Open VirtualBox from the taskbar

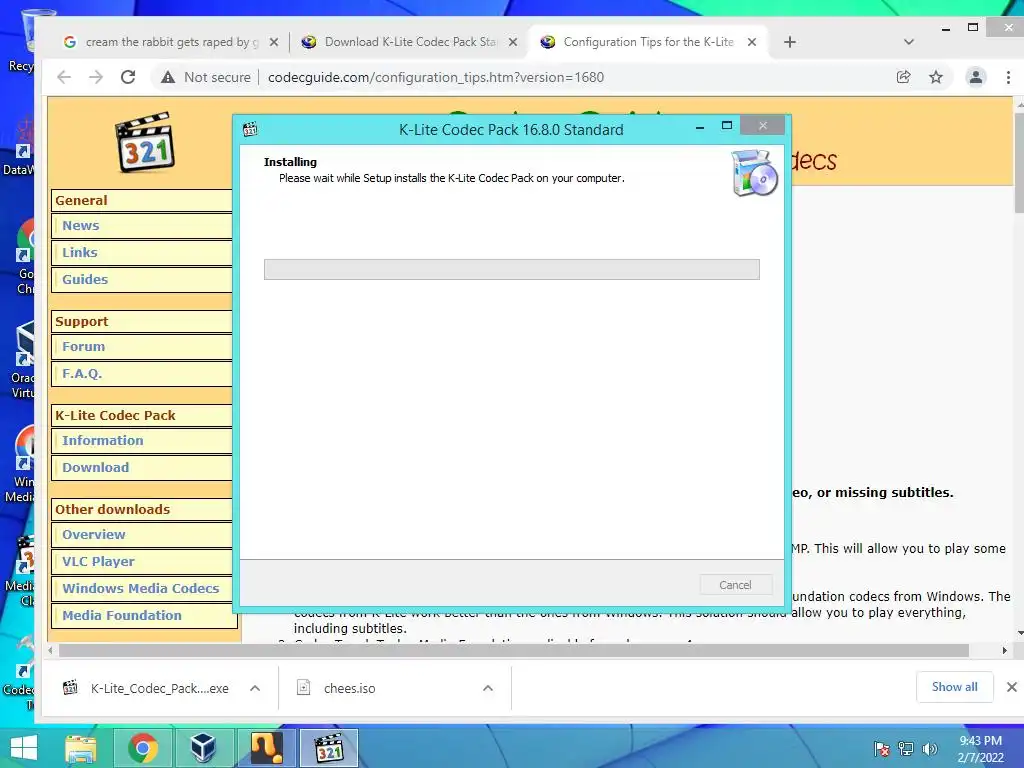[x=203, y=748]
